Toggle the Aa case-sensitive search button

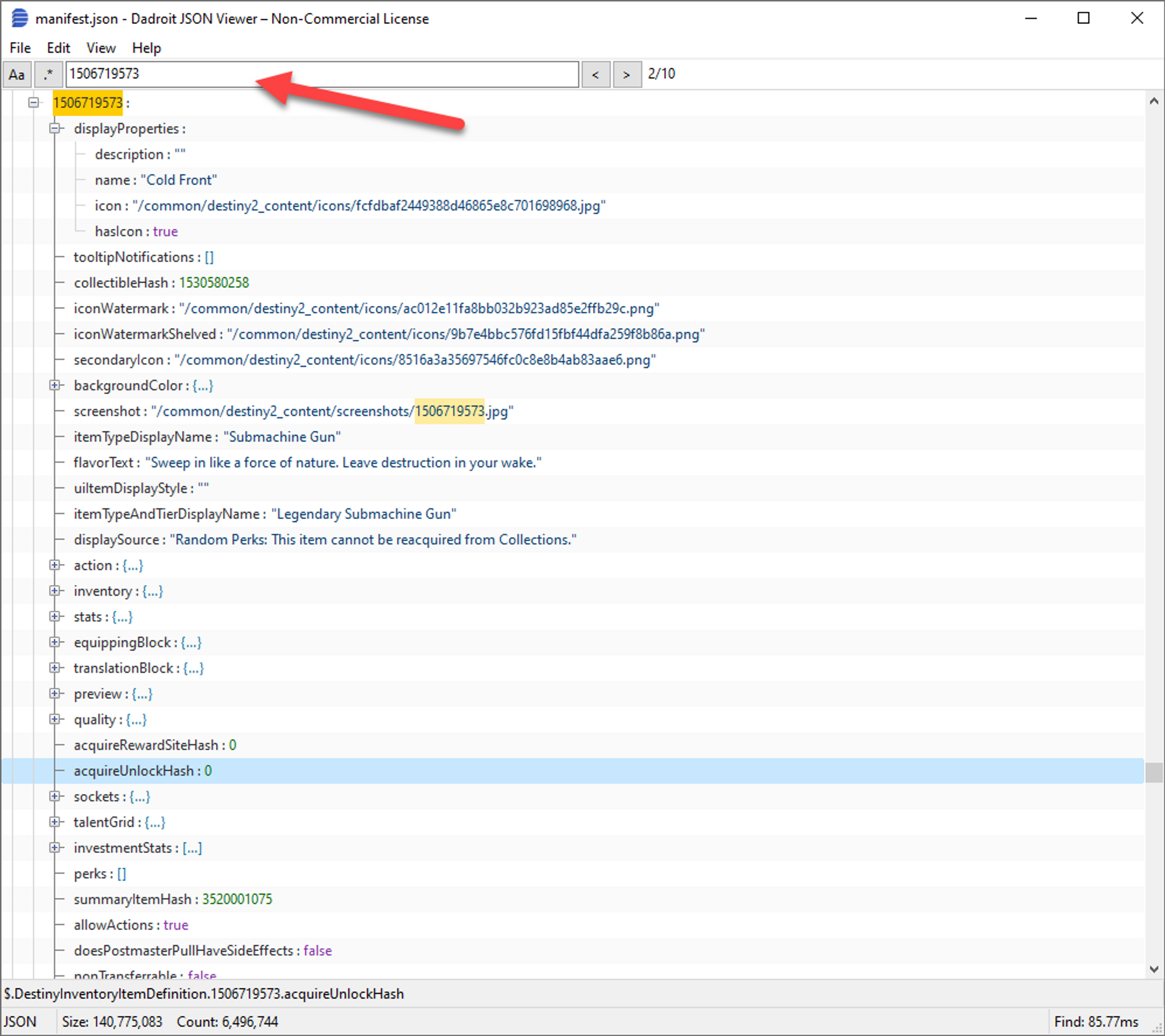(17, 75)
